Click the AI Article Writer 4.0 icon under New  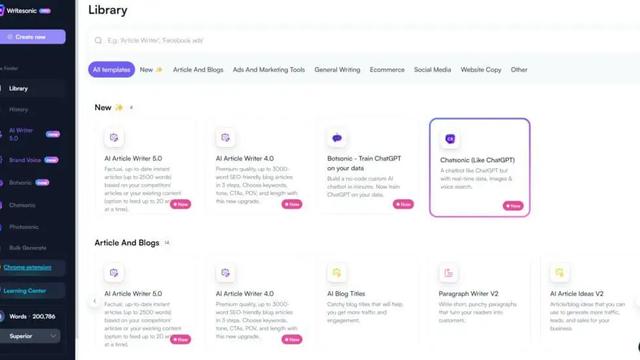click(225, 138)
